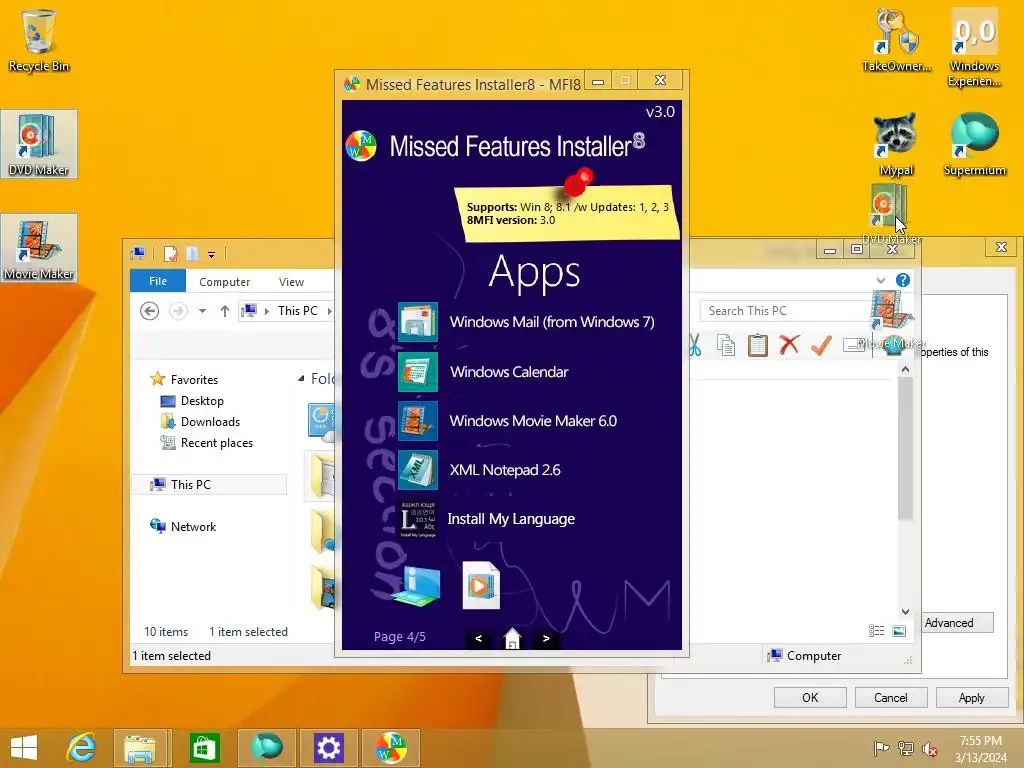The image size is (1024, 768).
Task: Open the View ribbon tab
Action: [291, 282]
